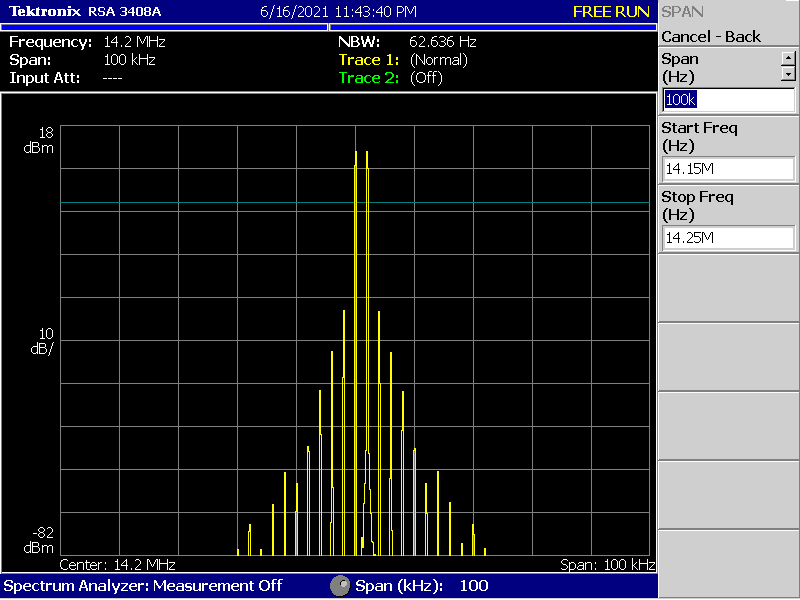This screenshot has height=600, width=800.
Task: Increase span with the up arrow
Action: (x=788, y=58)
